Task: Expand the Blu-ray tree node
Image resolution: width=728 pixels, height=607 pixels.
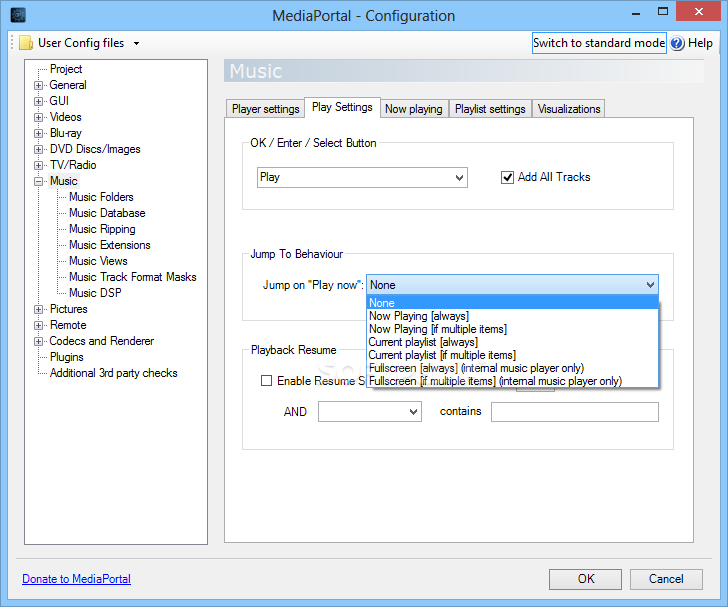Action: [x=39, y=133]
